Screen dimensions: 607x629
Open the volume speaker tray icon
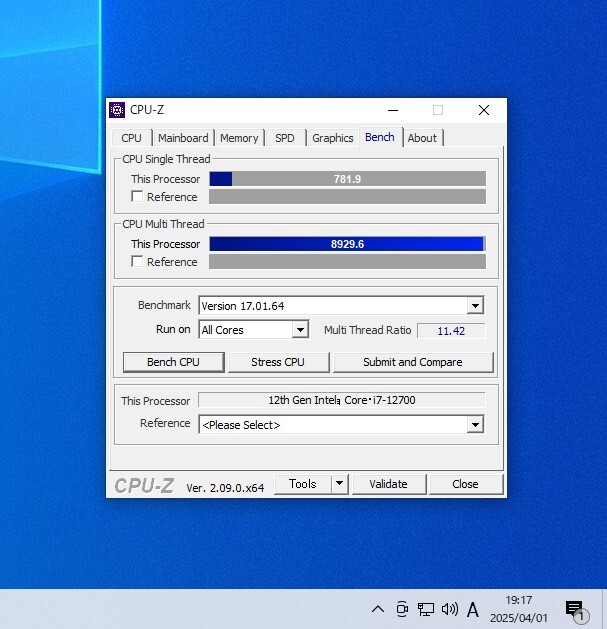coord(450,609)
